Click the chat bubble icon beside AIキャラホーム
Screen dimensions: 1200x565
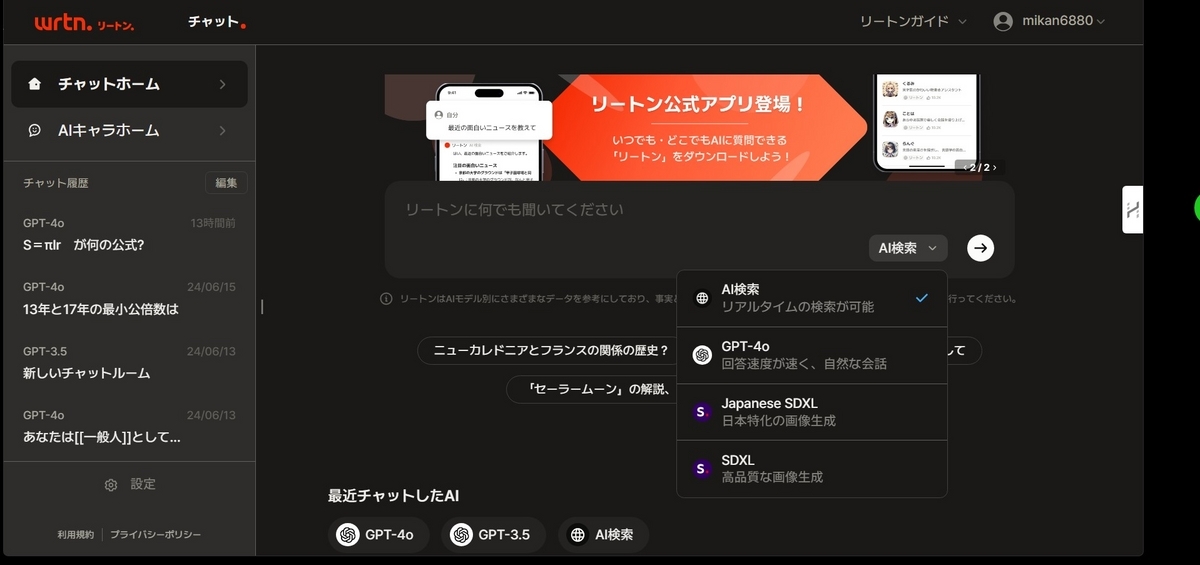tap(35, 130)
